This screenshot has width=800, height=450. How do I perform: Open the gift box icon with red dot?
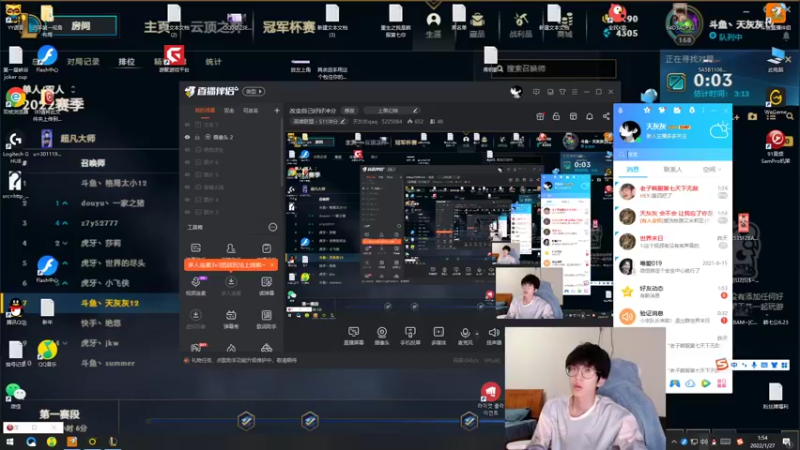[540, 116]
